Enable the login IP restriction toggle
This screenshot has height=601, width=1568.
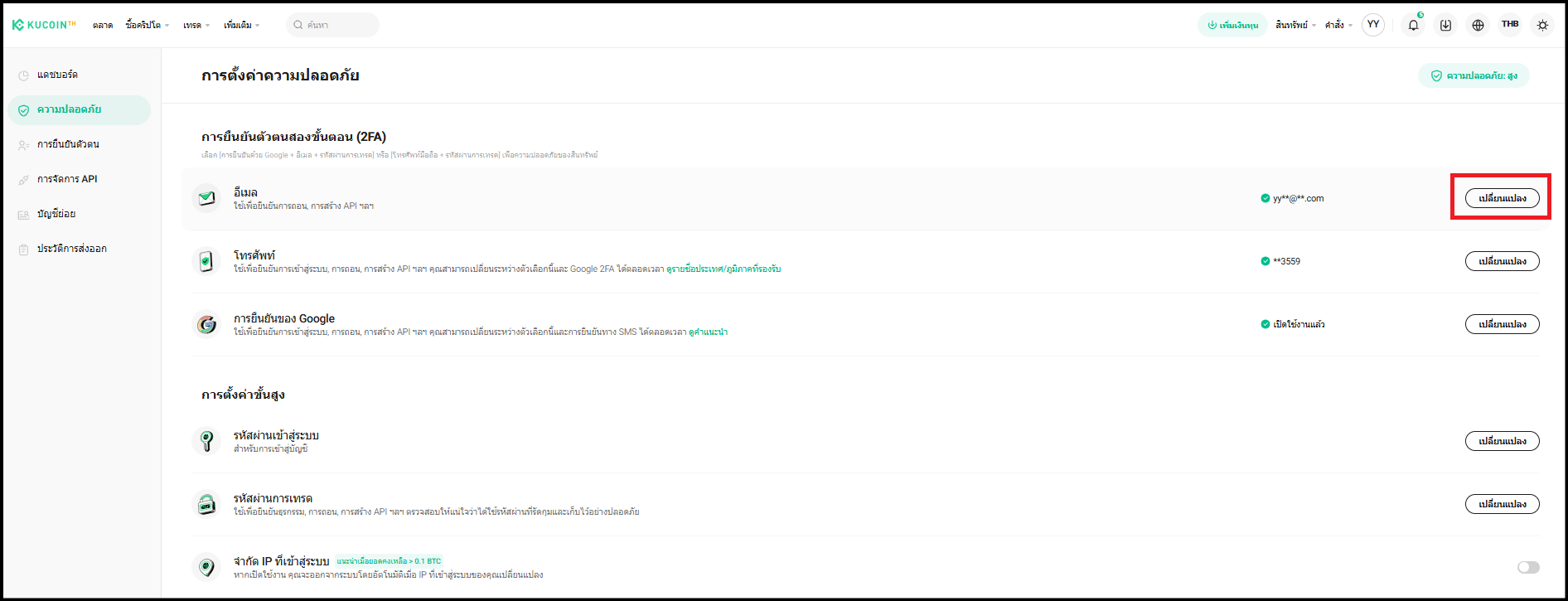pos(1527,567)
